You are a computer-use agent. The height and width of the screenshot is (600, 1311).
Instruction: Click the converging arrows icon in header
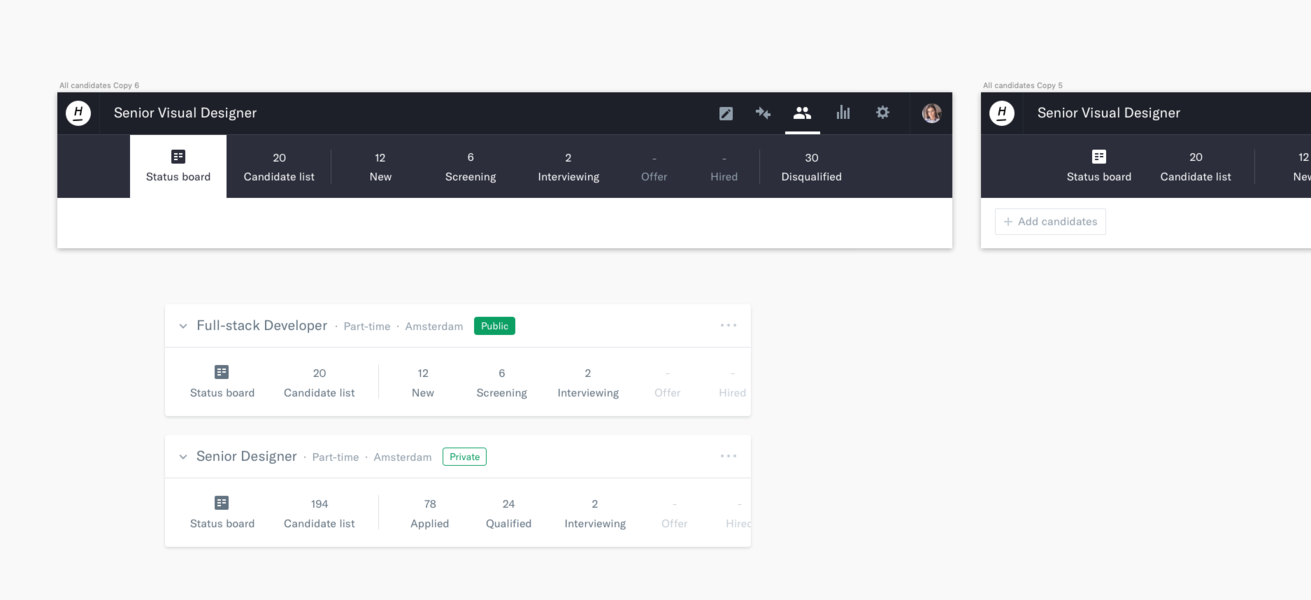pos(763,113)
